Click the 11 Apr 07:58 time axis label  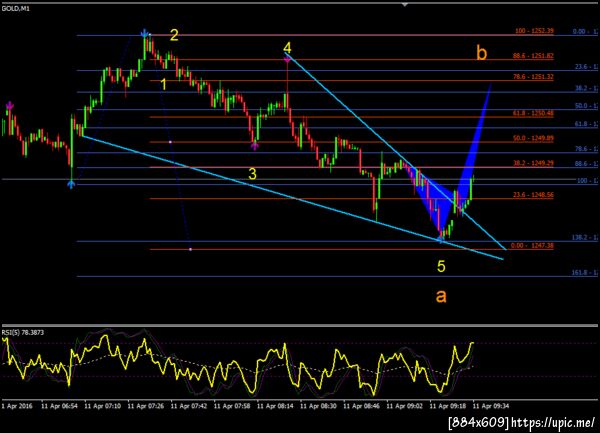[232, 406]
